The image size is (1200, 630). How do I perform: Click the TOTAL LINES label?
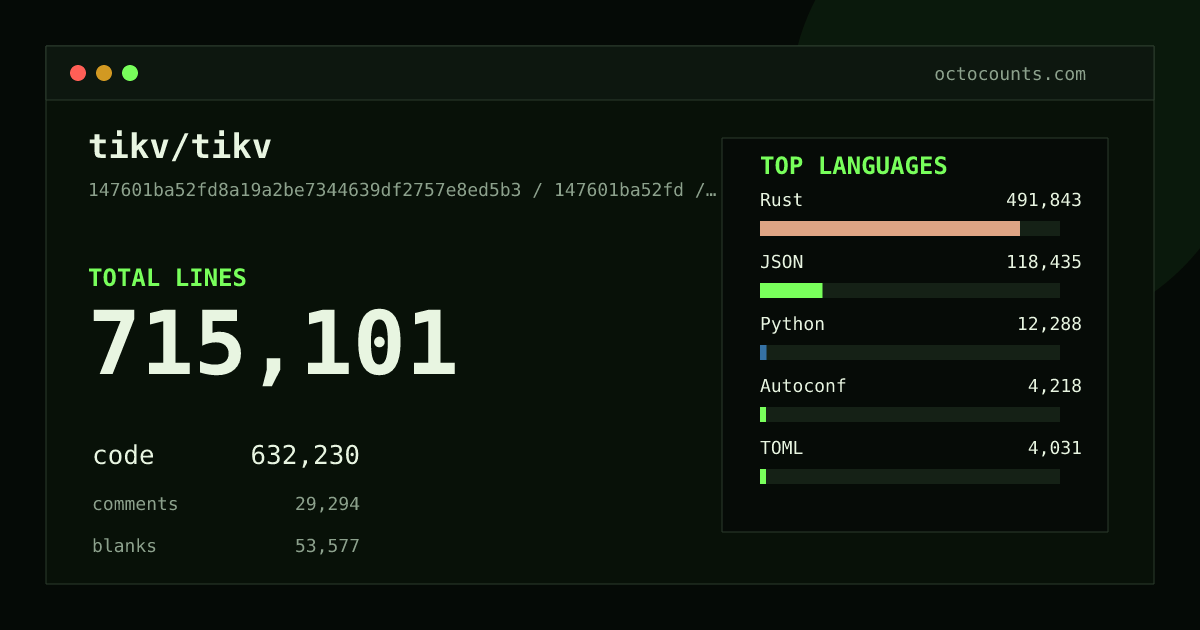167,278
